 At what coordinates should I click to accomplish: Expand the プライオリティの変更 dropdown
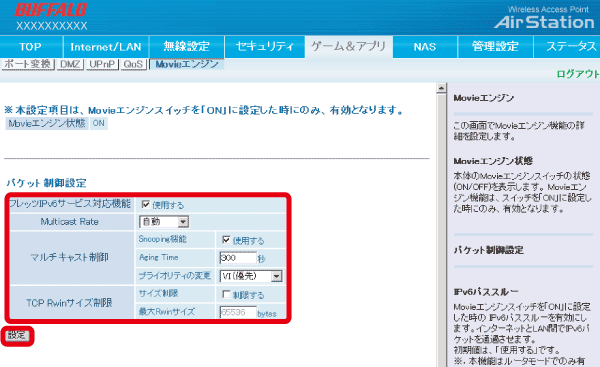tap(251, 276)
